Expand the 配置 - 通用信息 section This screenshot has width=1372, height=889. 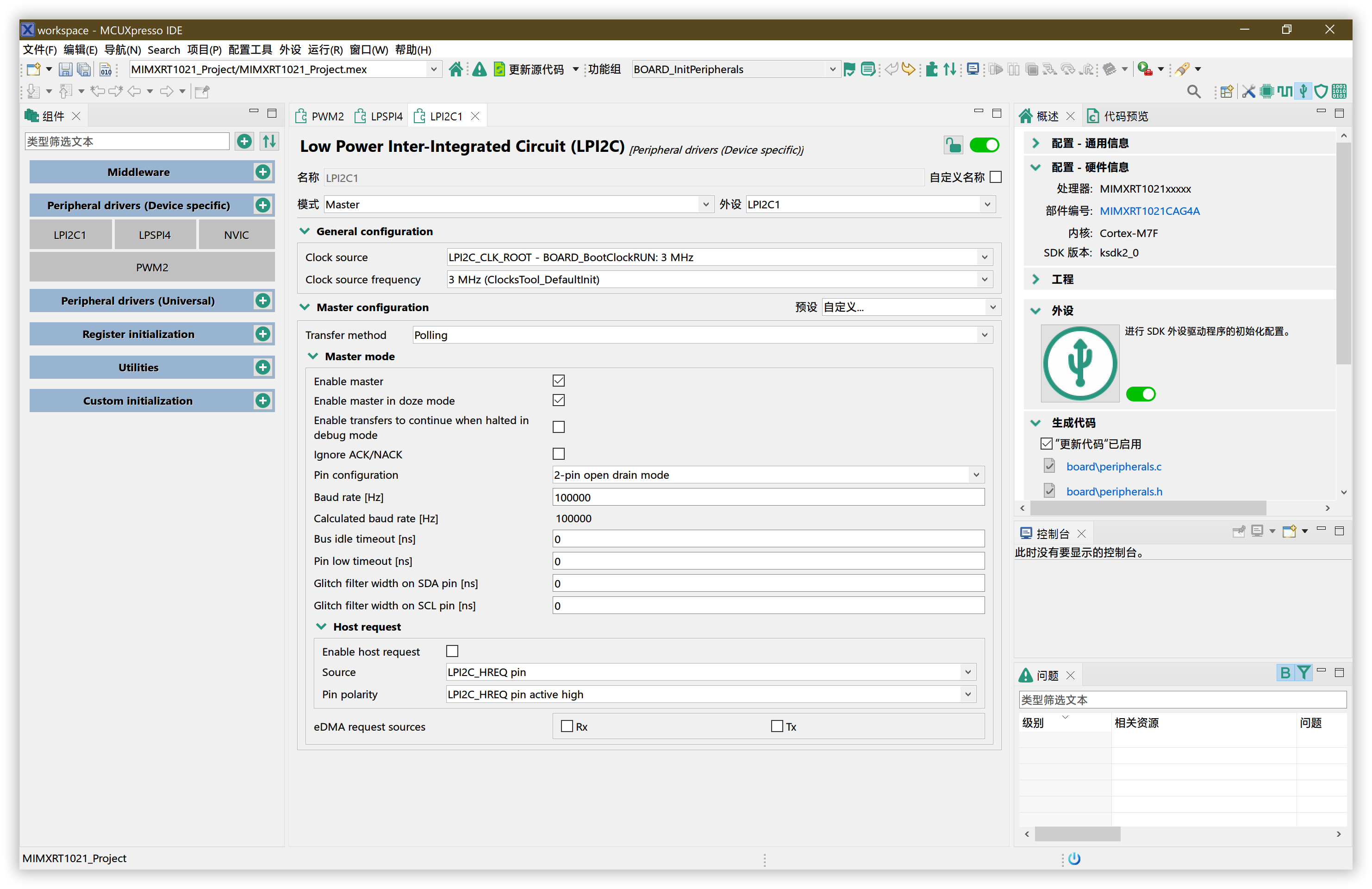click(x=1035, y=143)
